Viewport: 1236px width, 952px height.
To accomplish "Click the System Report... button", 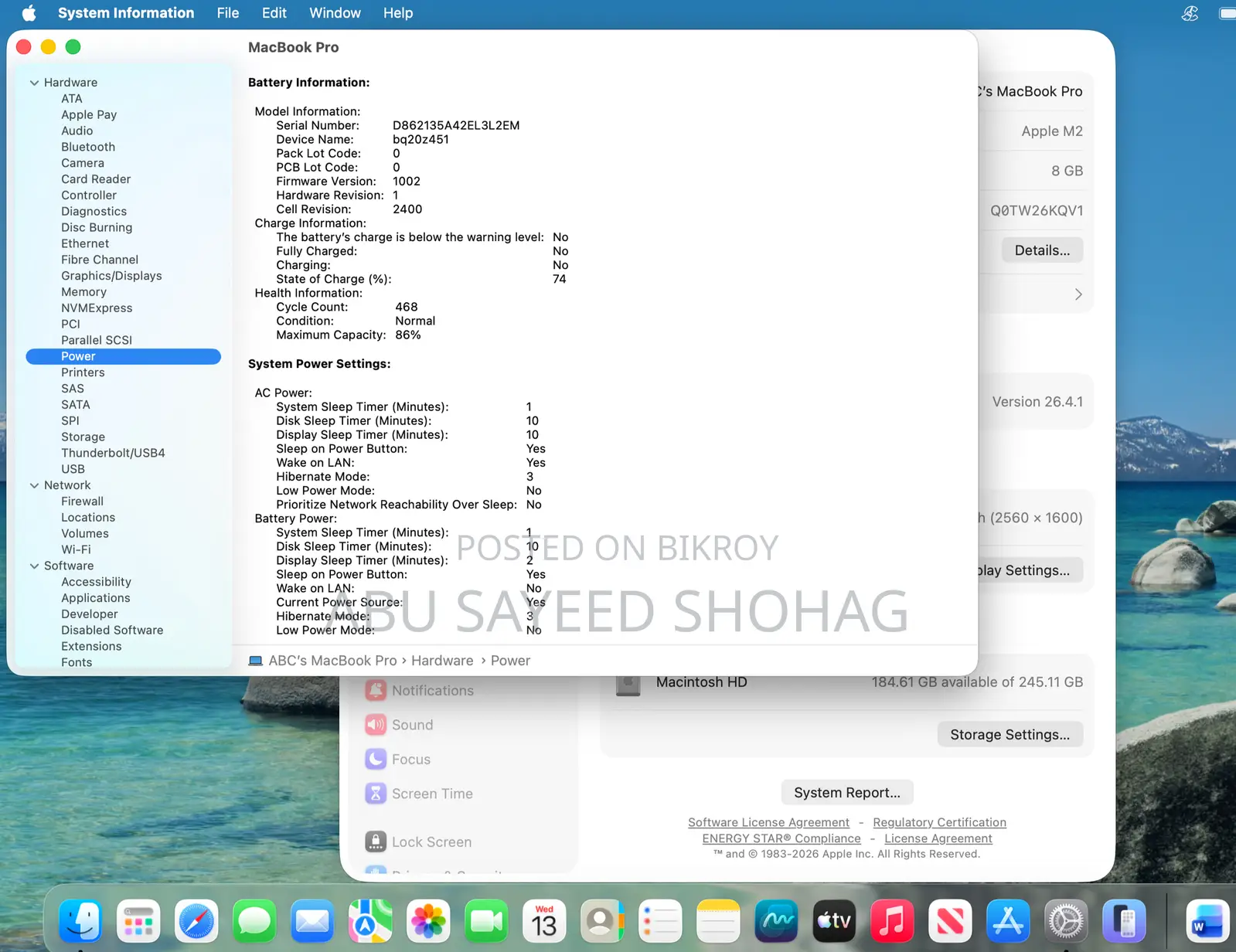I will tap(847, 792).
